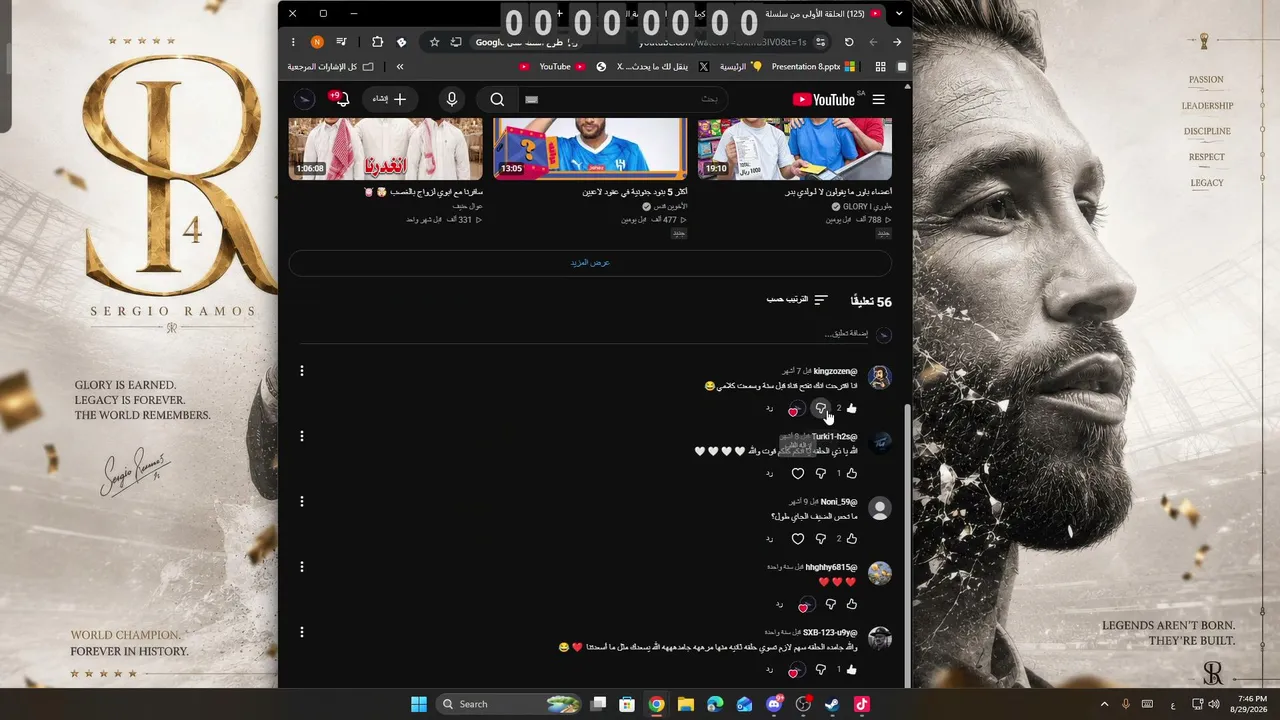Screen dimensions: 1280x720
Task: Show more suggested videos button
Action: pyautogui.click(x=590, y=262)
